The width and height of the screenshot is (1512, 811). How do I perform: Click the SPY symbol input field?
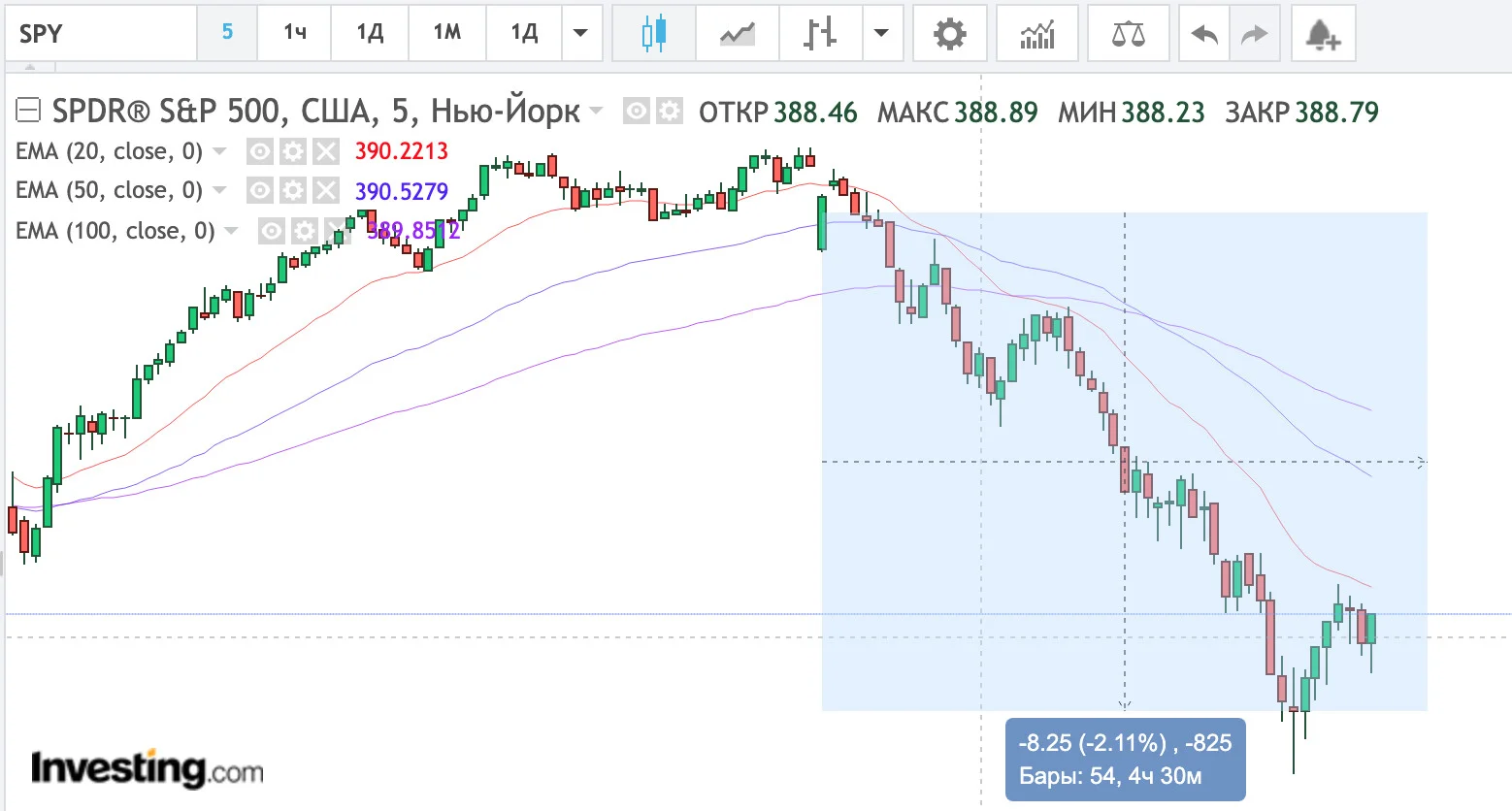[x=101, y=34]
